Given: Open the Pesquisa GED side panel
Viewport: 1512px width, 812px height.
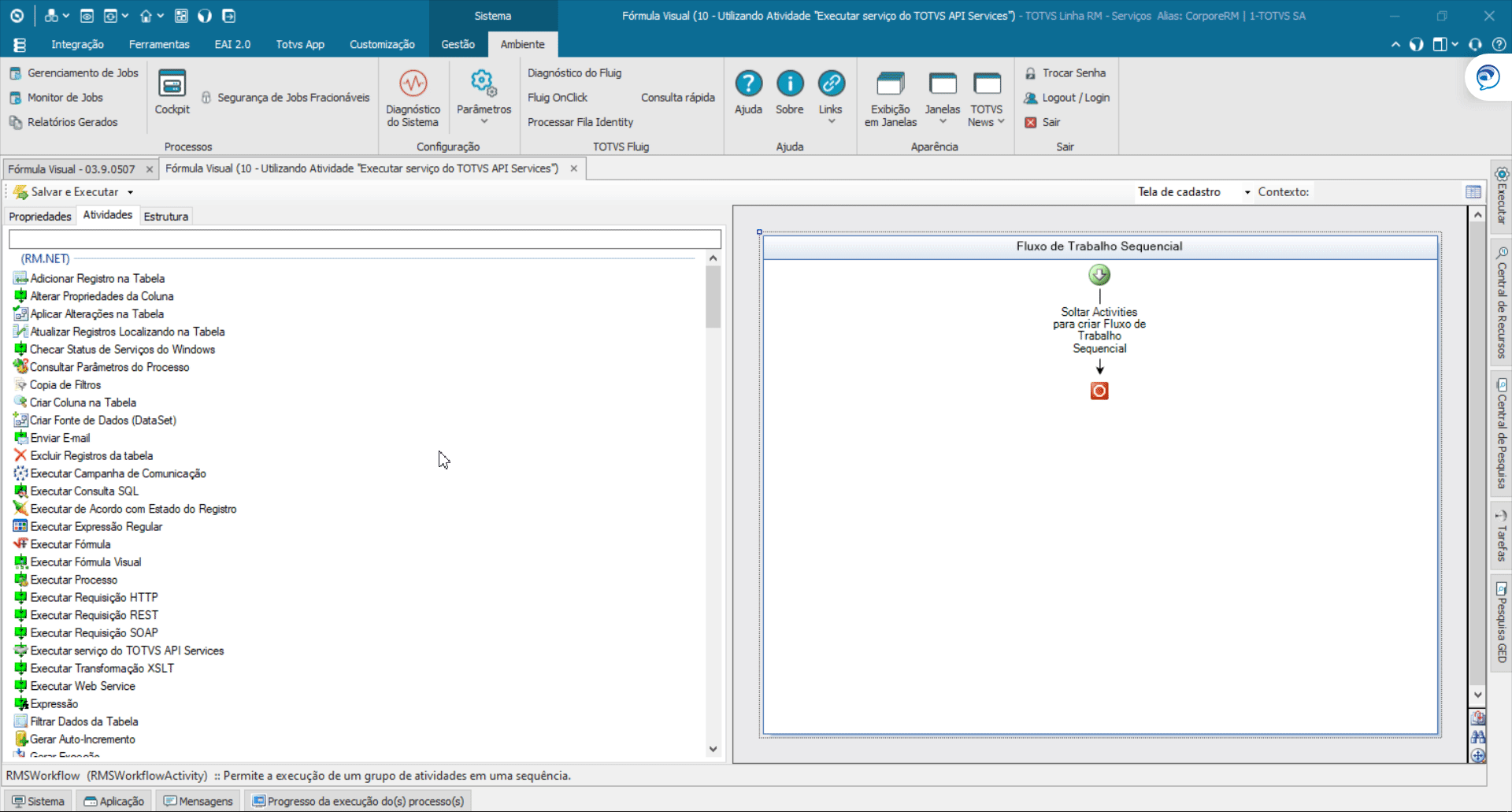Looking at the screenshot, I should (1501, 623).
